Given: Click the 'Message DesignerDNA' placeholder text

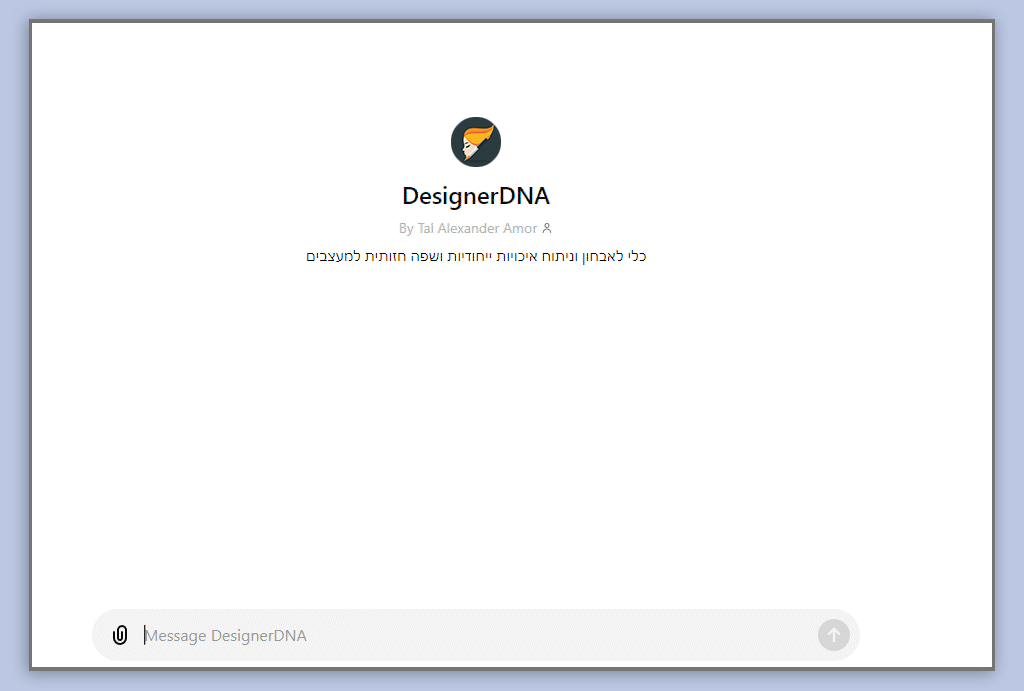Looking at the screenshot, I should (226, 636).
